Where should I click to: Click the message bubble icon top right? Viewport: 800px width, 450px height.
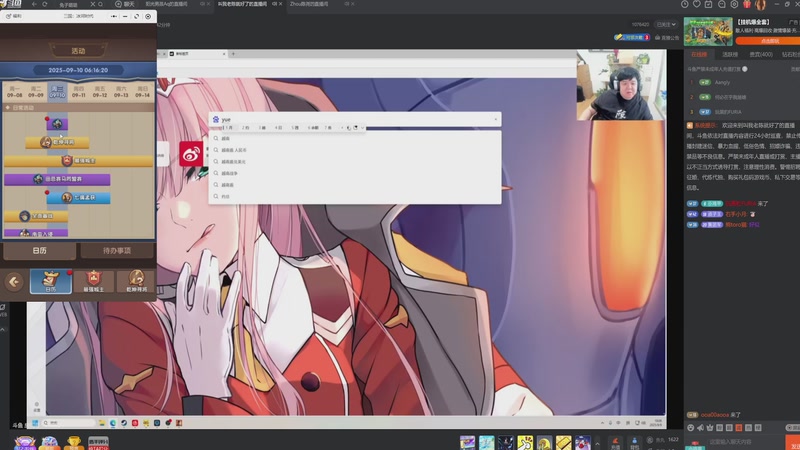(x=721, y=4)
